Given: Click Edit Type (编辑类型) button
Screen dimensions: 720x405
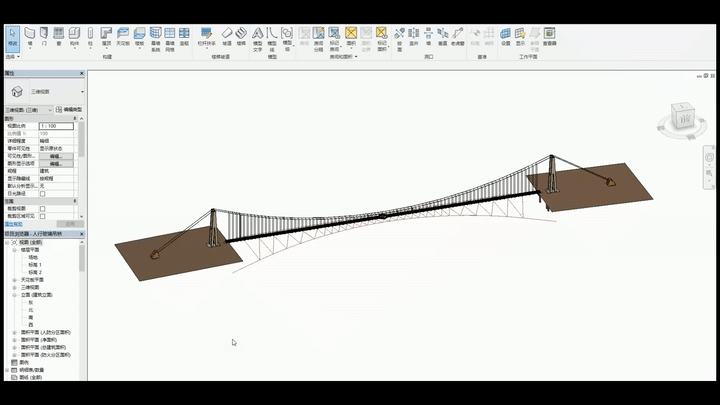Looking at the screenshot, I should (x=69, y=109).
